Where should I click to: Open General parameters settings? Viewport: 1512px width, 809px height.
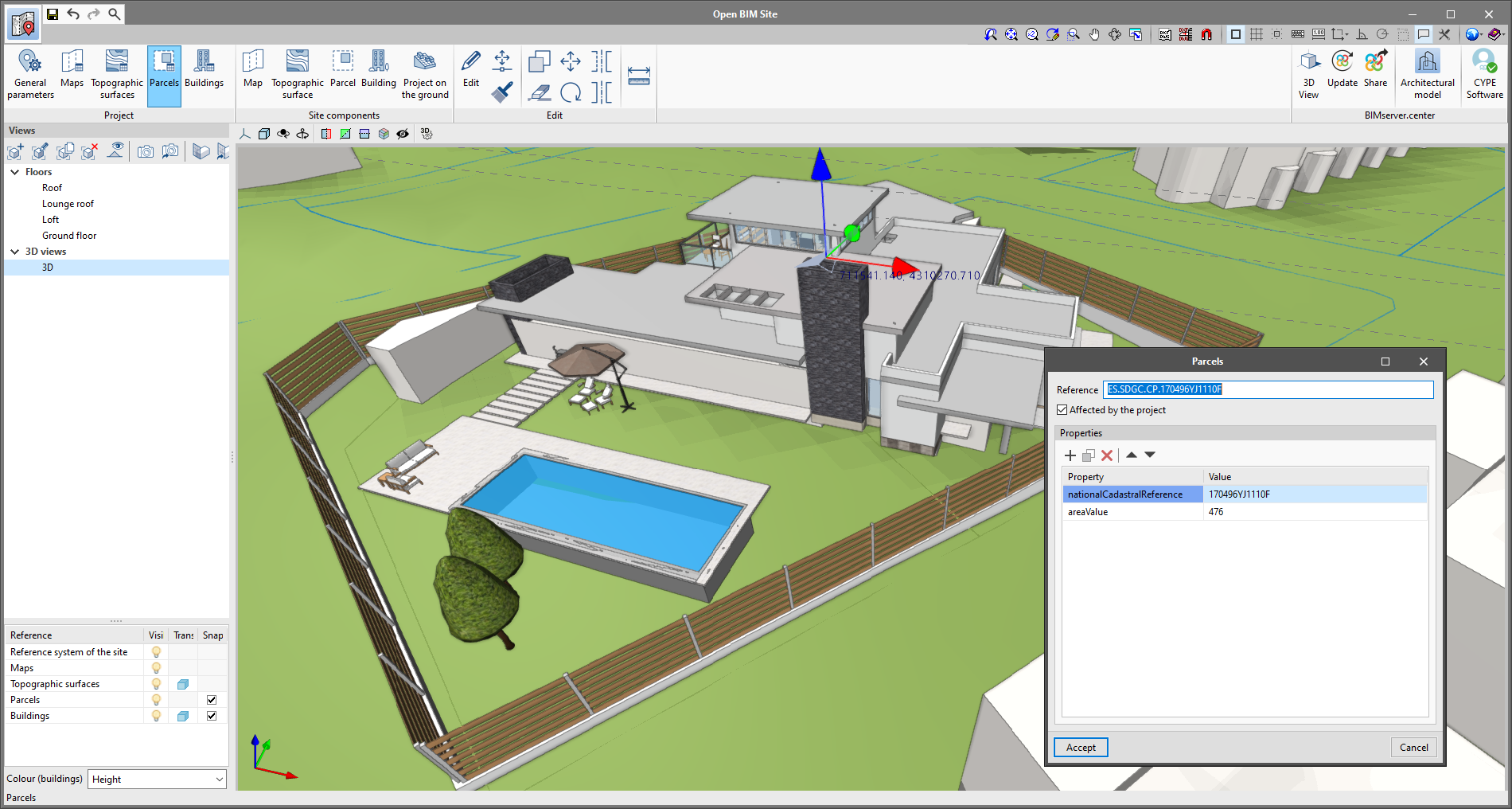pos(30,75)
